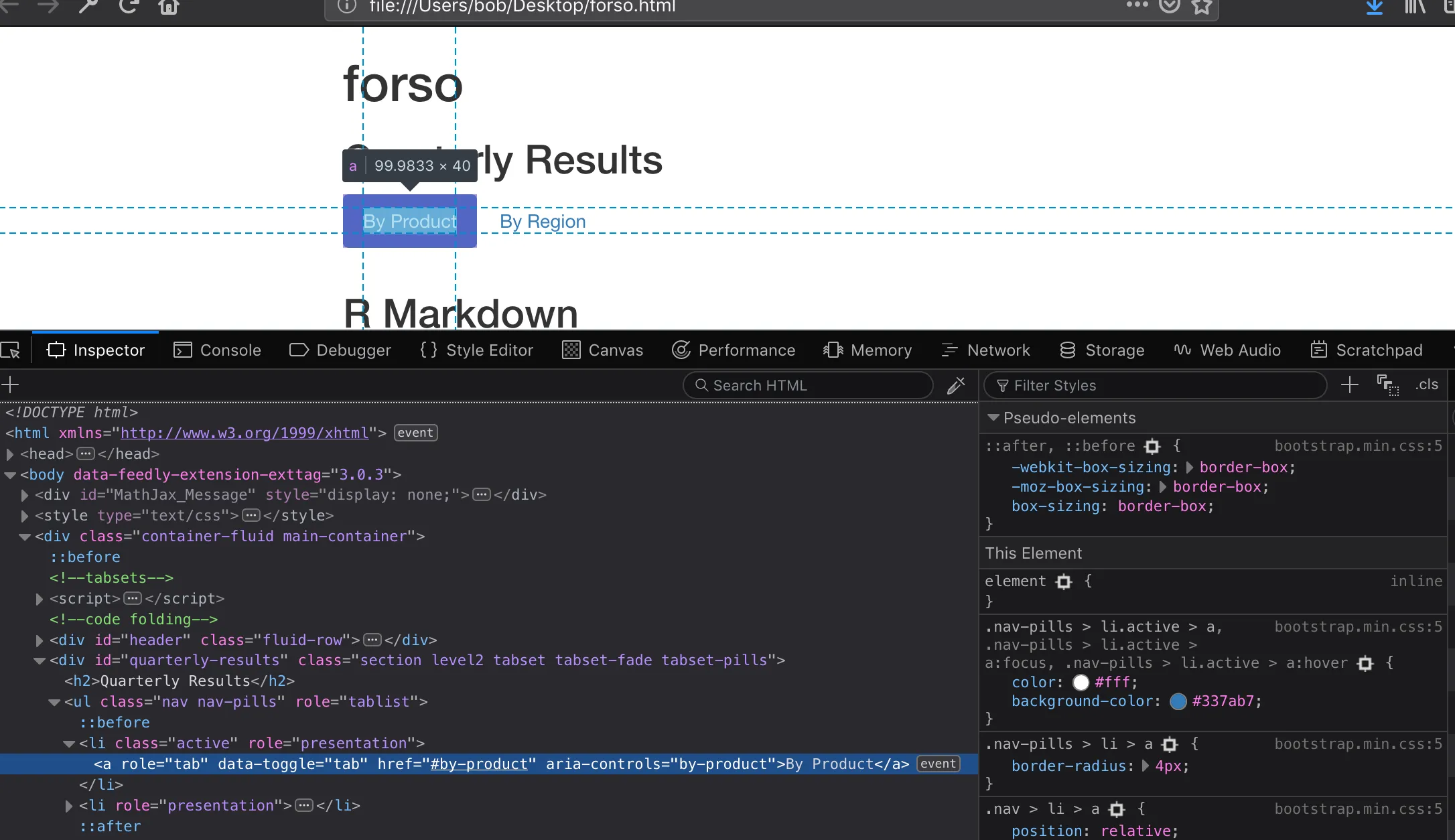The width and height of the screenshot is (1455, 840).
Task: Click the bookmark star icon
Action: (x=1202, y=7)
